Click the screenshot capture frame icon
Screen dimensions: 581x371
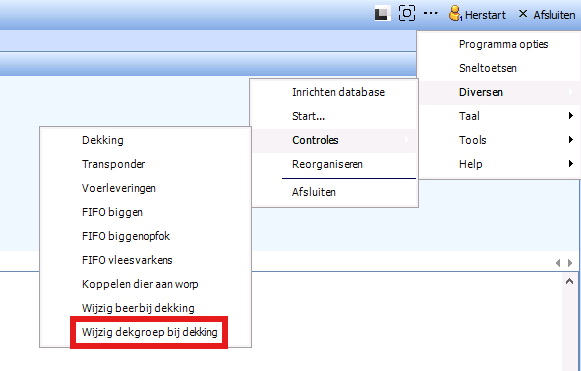pos(406,14)
